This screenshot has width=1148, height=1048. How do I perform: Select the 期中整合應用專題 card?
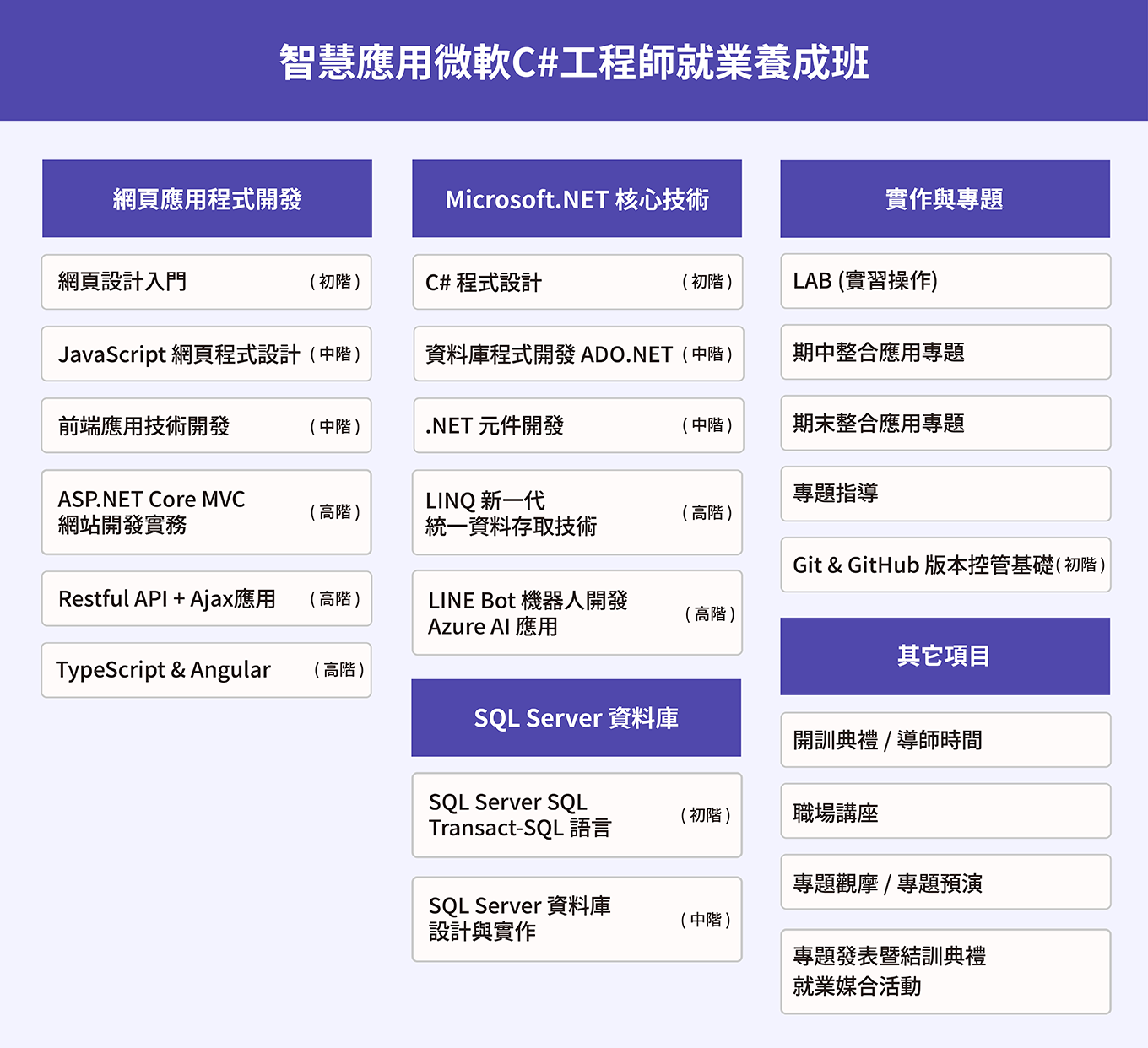tap(945, 352)
